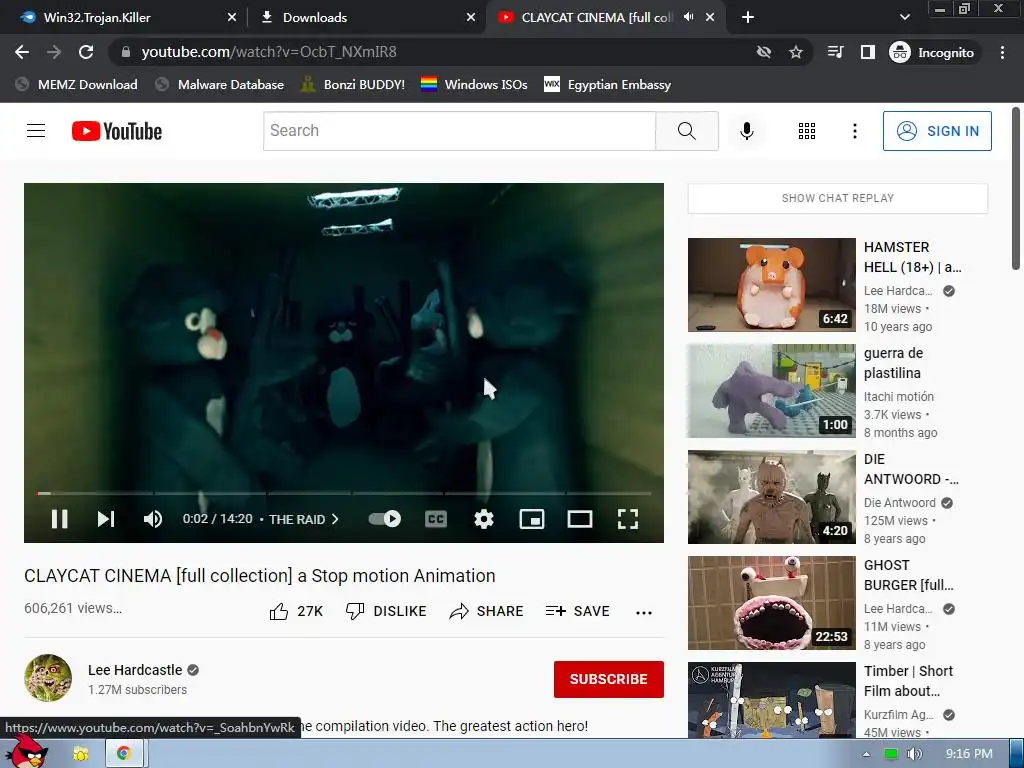Mute the video player volume
Image resolution: width=1024 pixels, height=768 pixels.
153,519
